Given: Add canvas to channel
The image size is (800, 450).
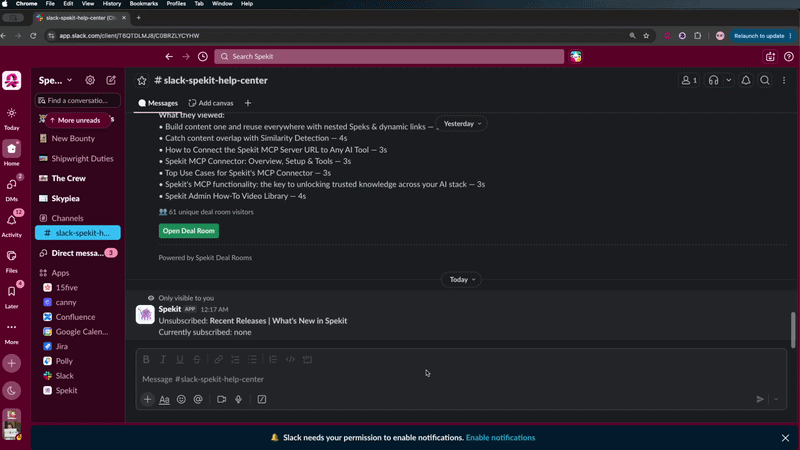Looking at the screenshot, I should click(211, 103).
